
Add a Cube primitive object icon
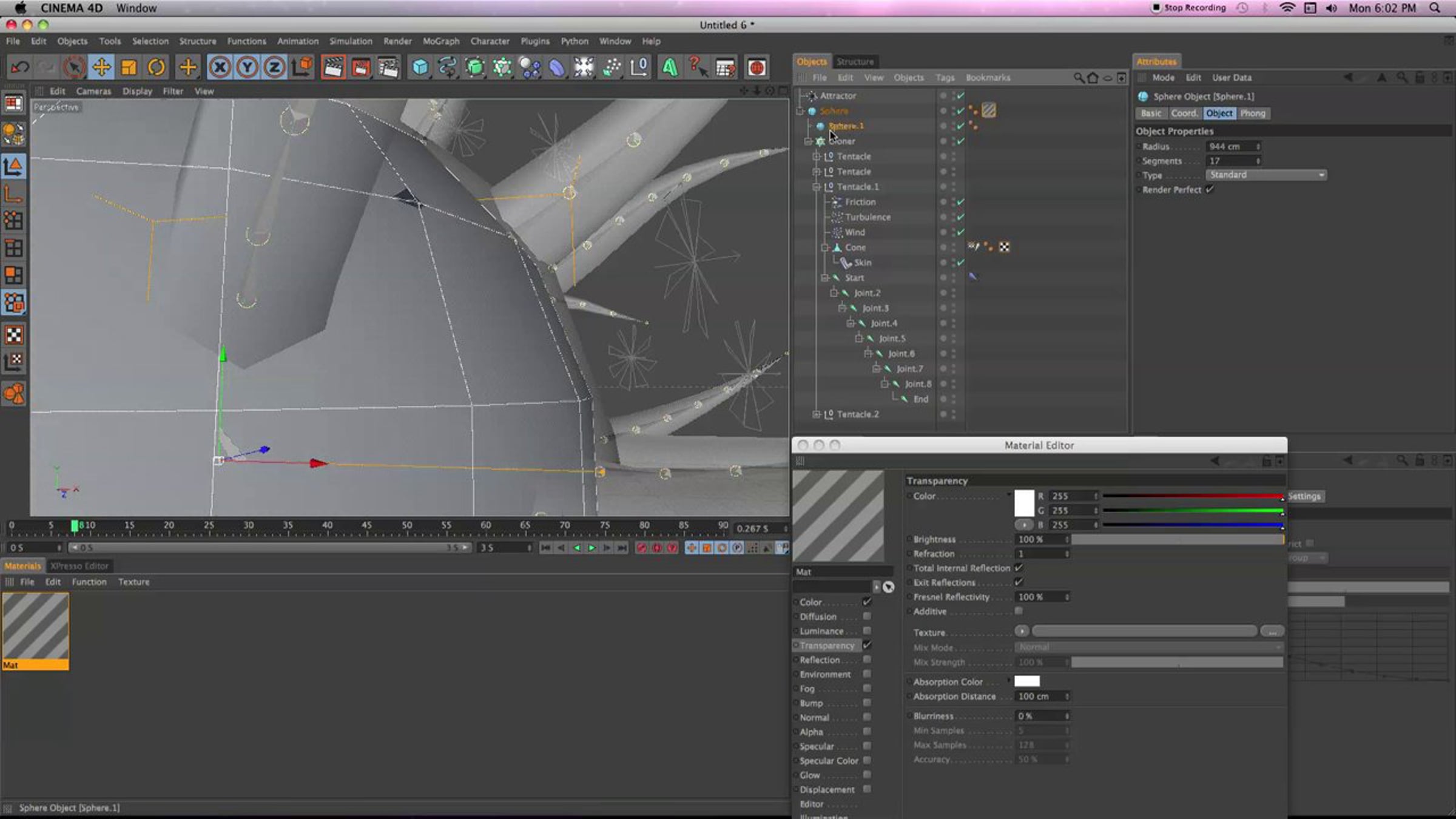[x=420, y=67]
